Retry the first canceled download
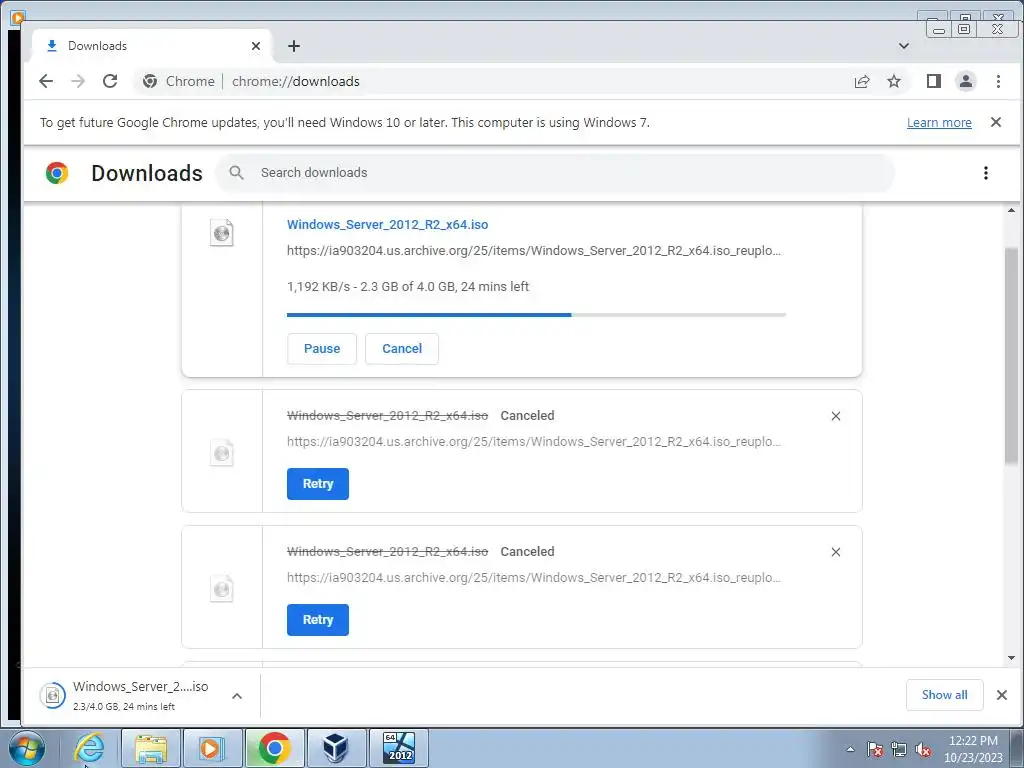1024x768 pixels. pos(318,484)
